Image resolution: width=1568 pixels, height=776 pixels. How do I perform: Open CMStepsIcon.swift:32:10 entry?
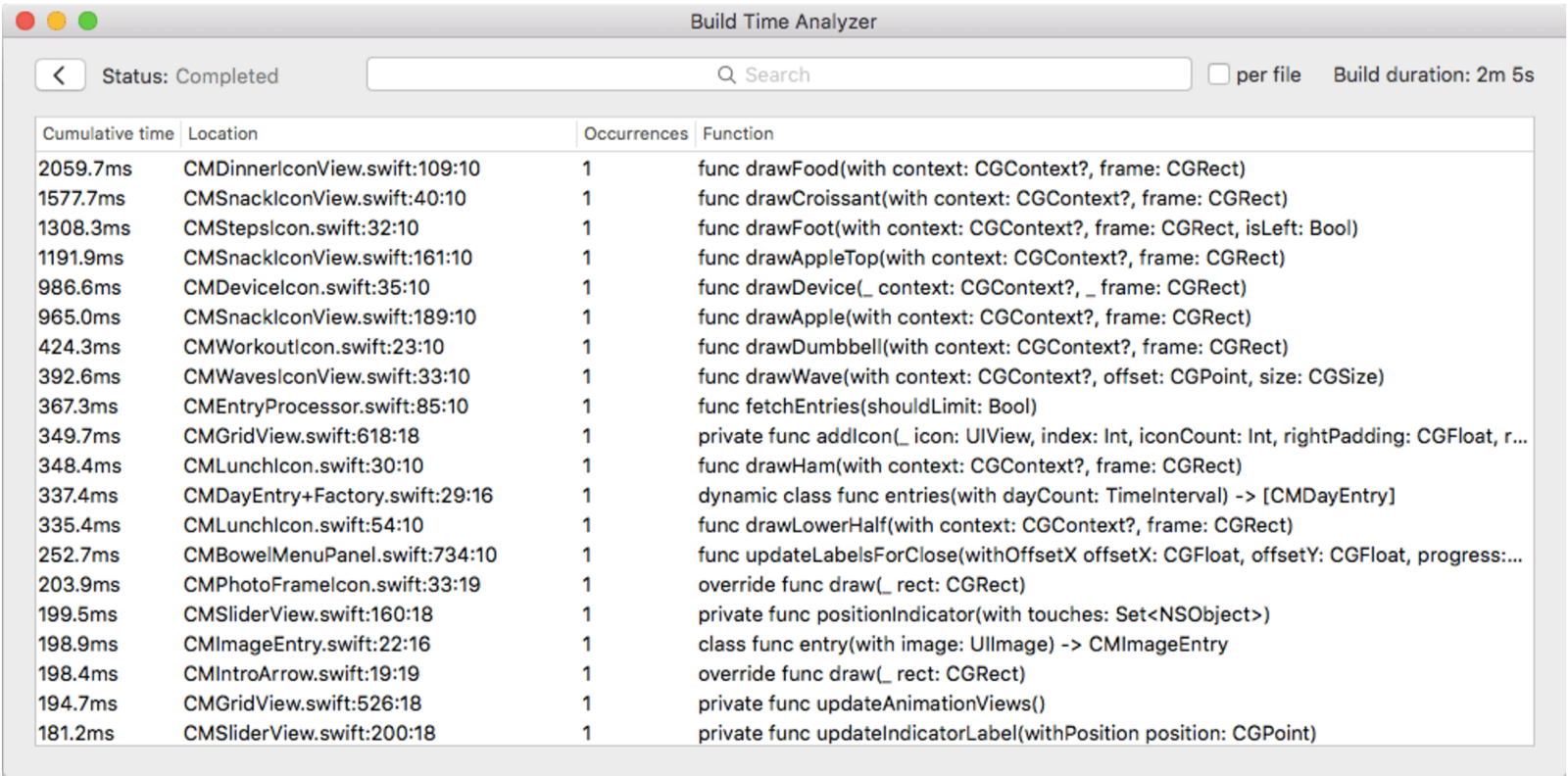(301, 228)
